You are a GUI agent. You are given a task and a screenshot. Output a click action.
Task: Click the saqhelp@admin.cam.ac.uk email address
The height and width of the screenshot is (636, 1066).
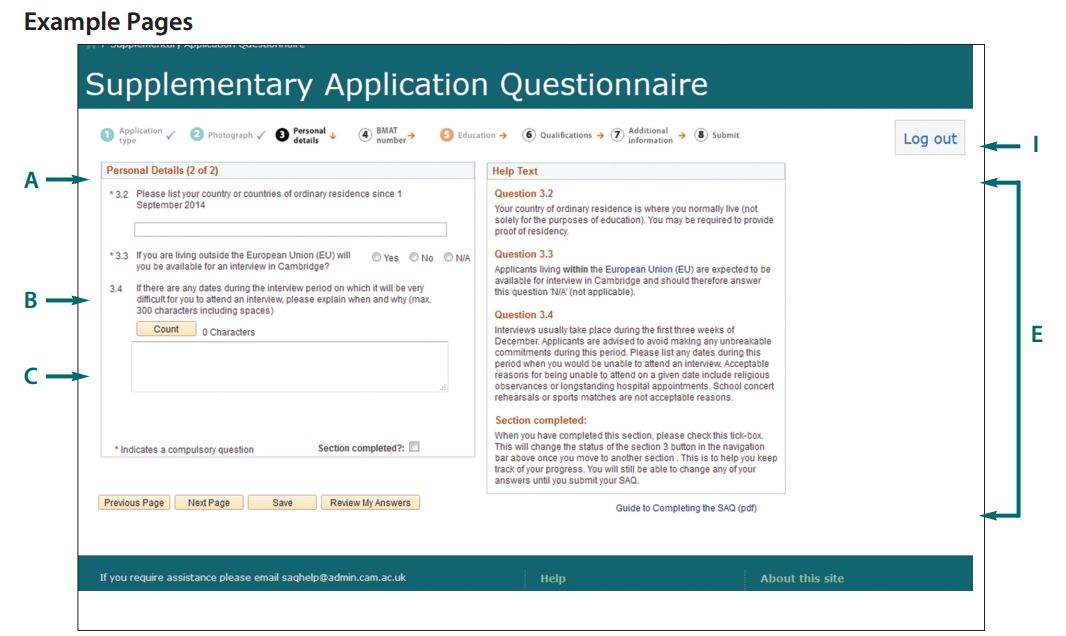pos(344,578)
